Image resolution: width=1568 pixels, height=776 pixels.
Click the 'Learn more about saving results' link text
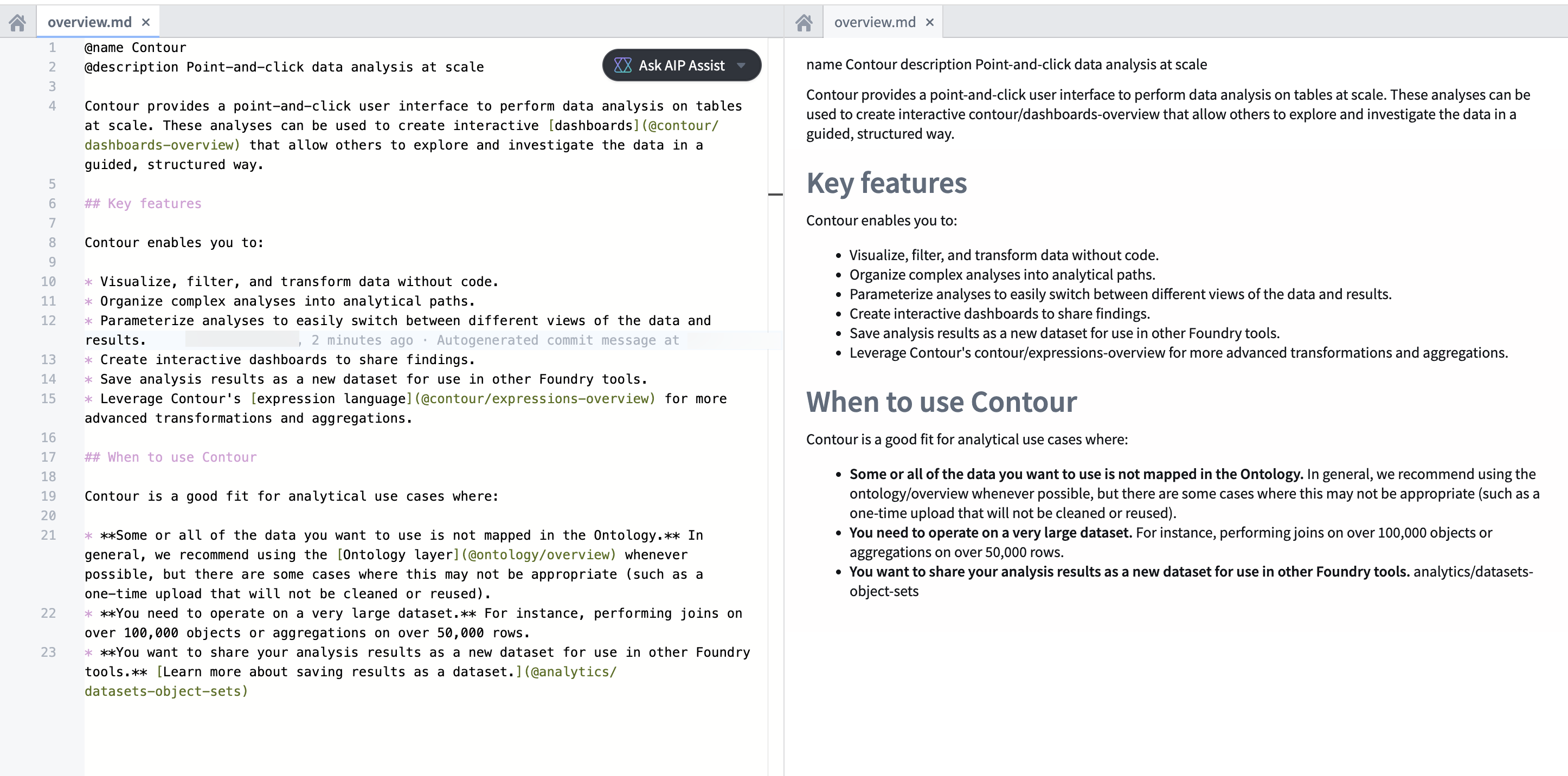pyautogui.click(x=338, y=671)
